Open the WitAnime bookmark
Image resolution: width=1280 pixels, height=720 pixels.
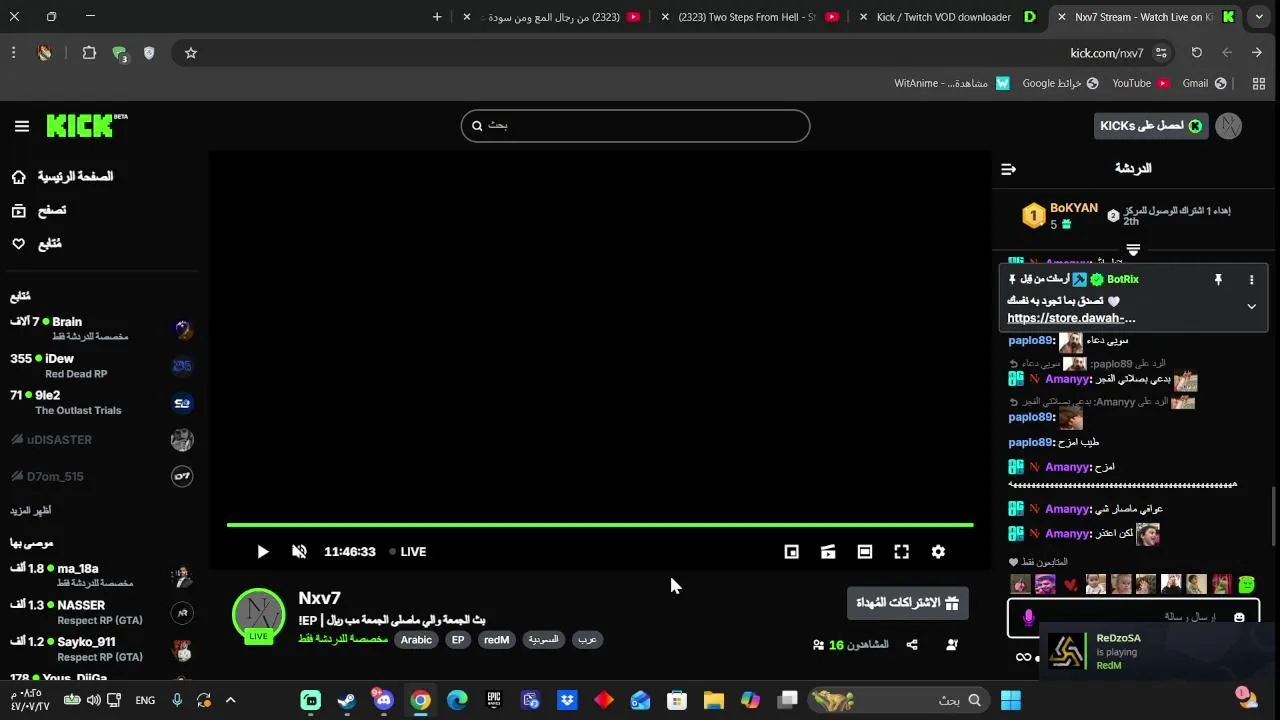(x=952, y=84)
